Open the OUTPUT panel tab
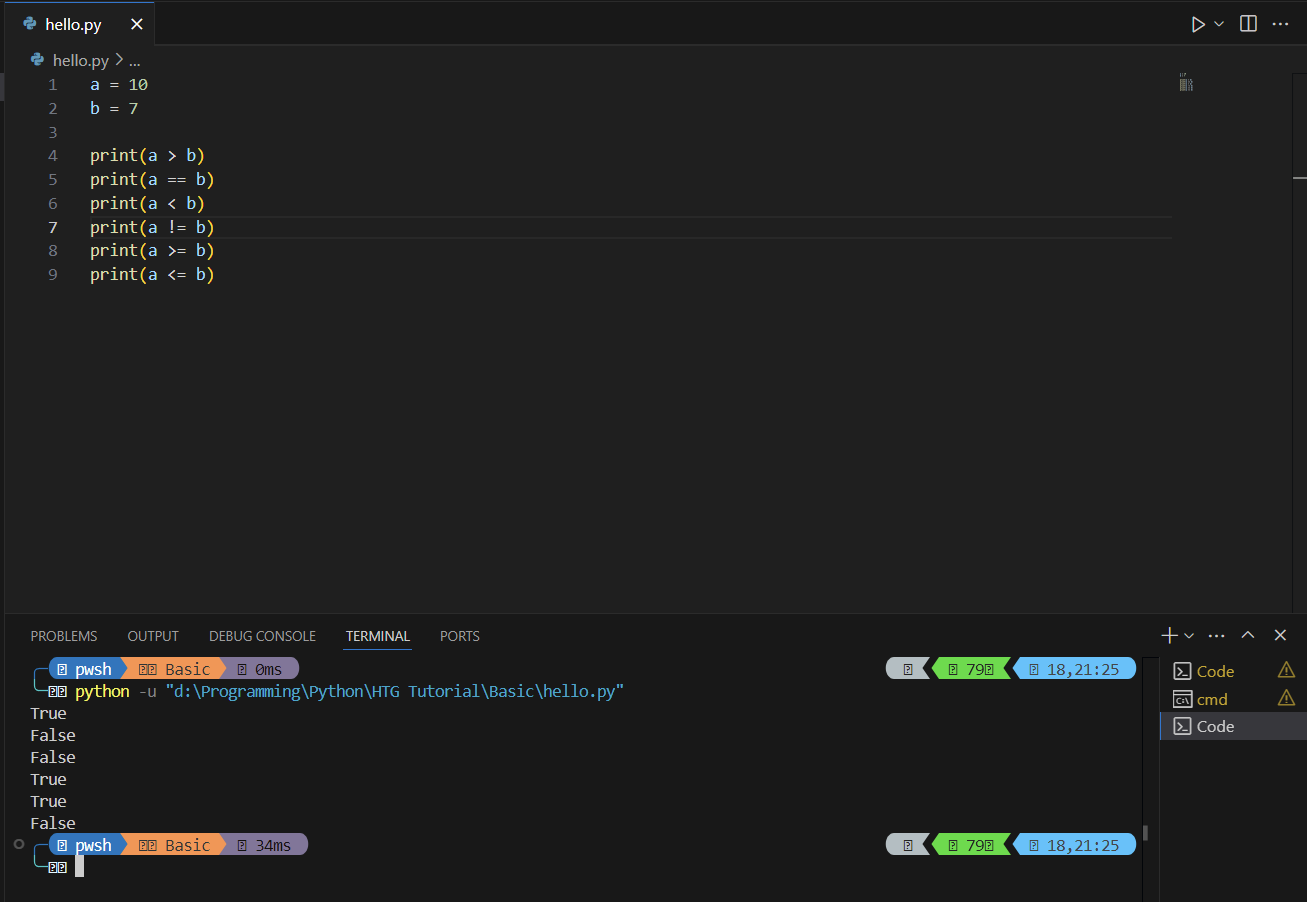Image resolution: width=1307 pixels, height=902 pixels. pyautogui.click(x=153, y=636)
